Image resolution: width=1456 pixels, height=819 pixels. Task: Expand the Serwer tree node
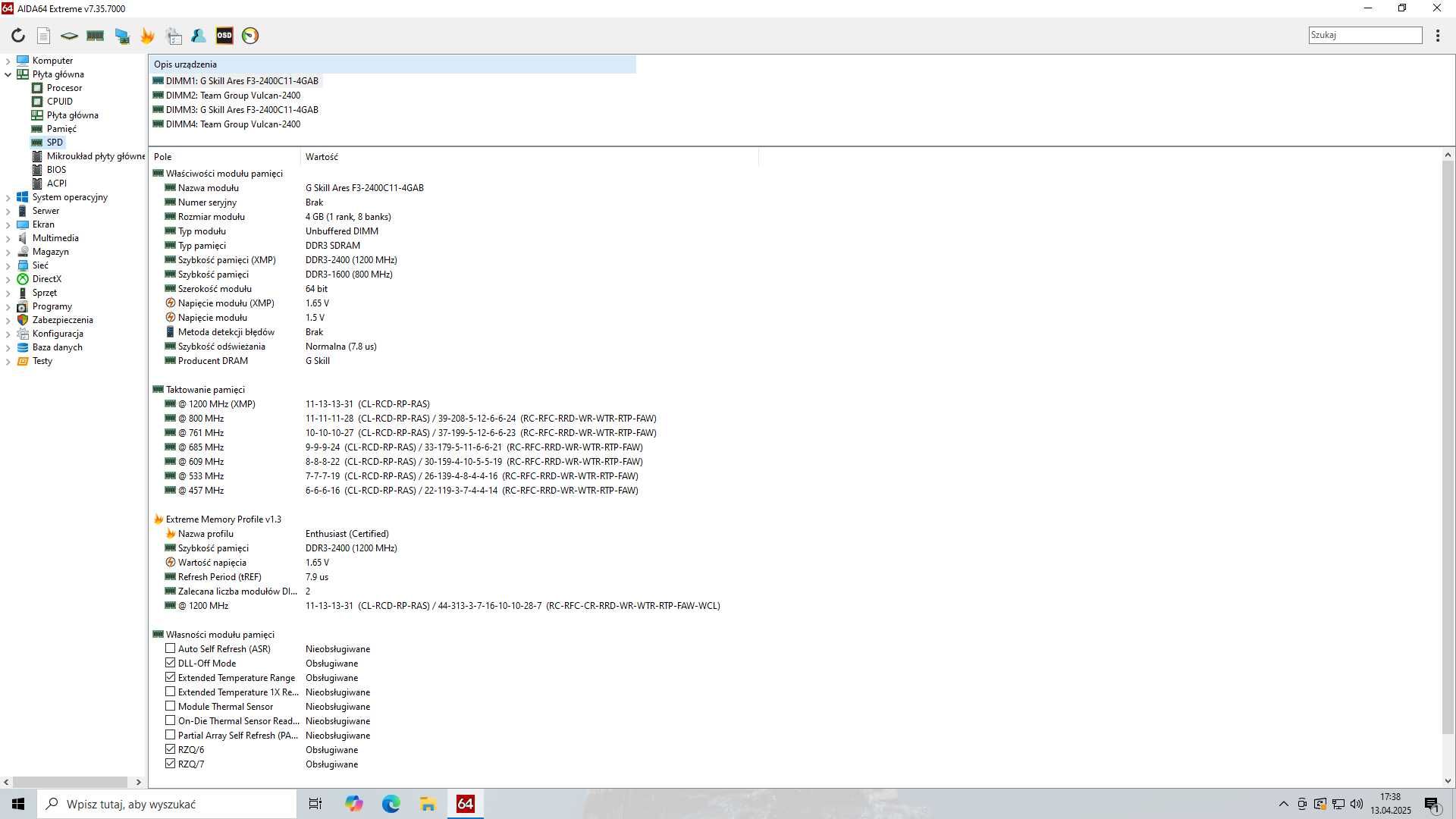point(8,211)
